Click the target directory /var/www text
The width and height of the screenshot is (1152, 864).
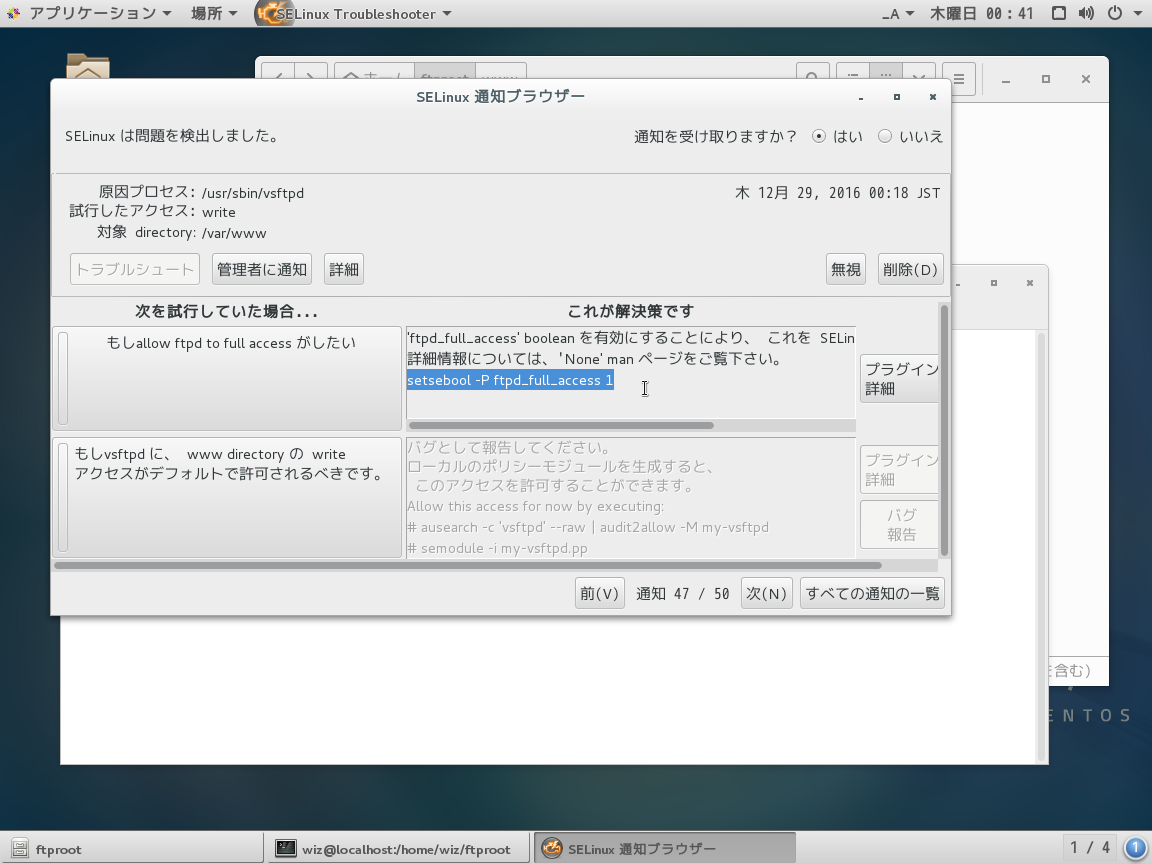pyautogui.click(x=234, y=233)
